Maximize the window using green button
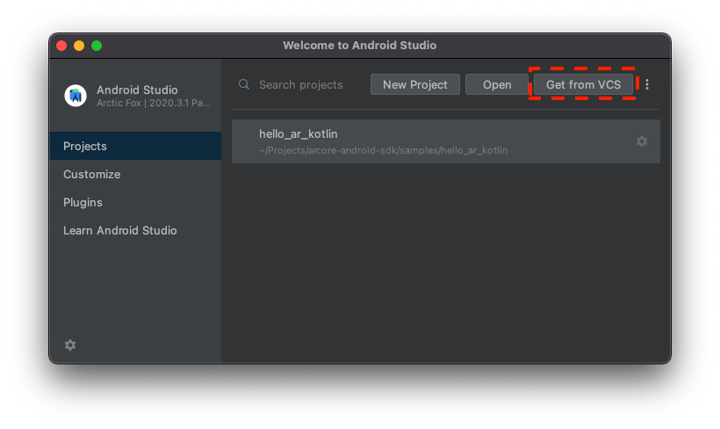 97,45
